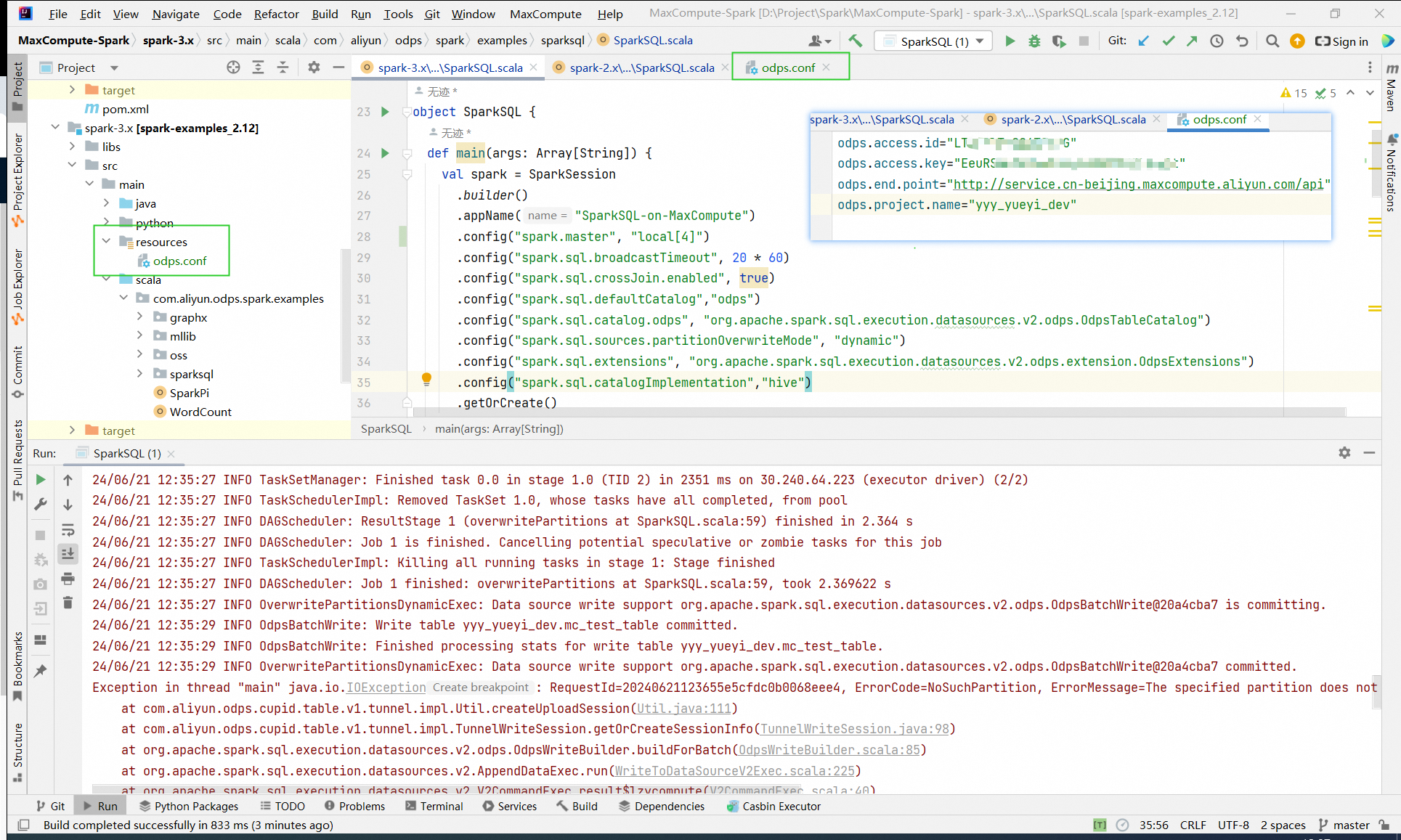Image resolution: width=1401 pixels, height=840 pixels.
Task: Run SparkSQL with the green play button
Action: coord(1010,41)
